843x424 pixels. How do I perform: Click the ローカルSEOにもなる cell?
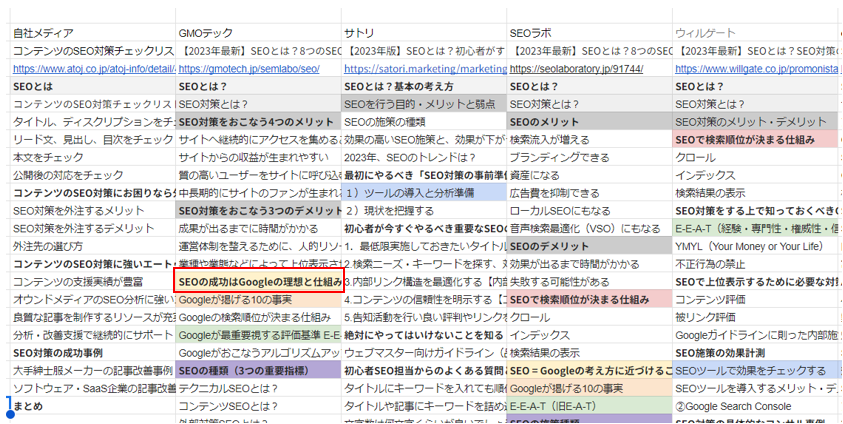590,211
